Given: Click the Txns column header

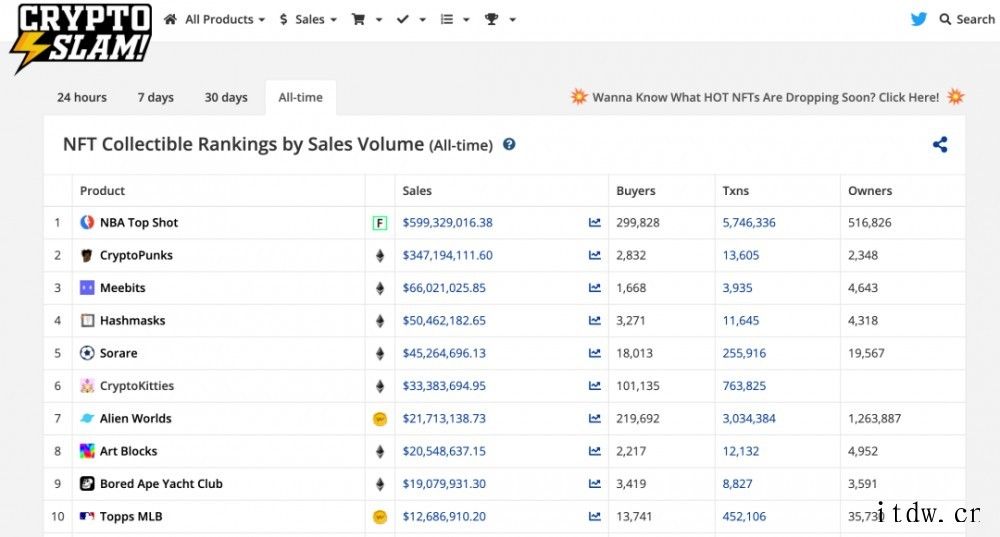Looking at the screenshot, I should click(x=736, y=191).
